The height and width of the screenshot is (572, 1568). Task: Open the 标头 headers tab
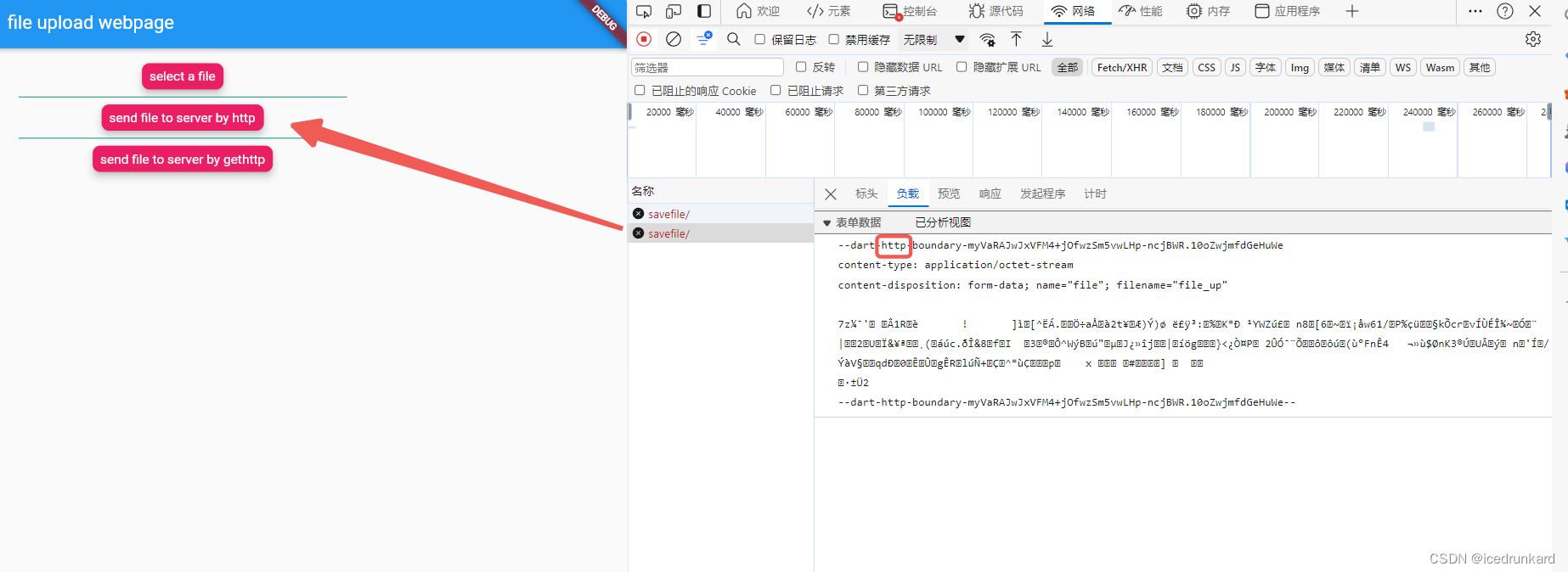coord(866,194)
